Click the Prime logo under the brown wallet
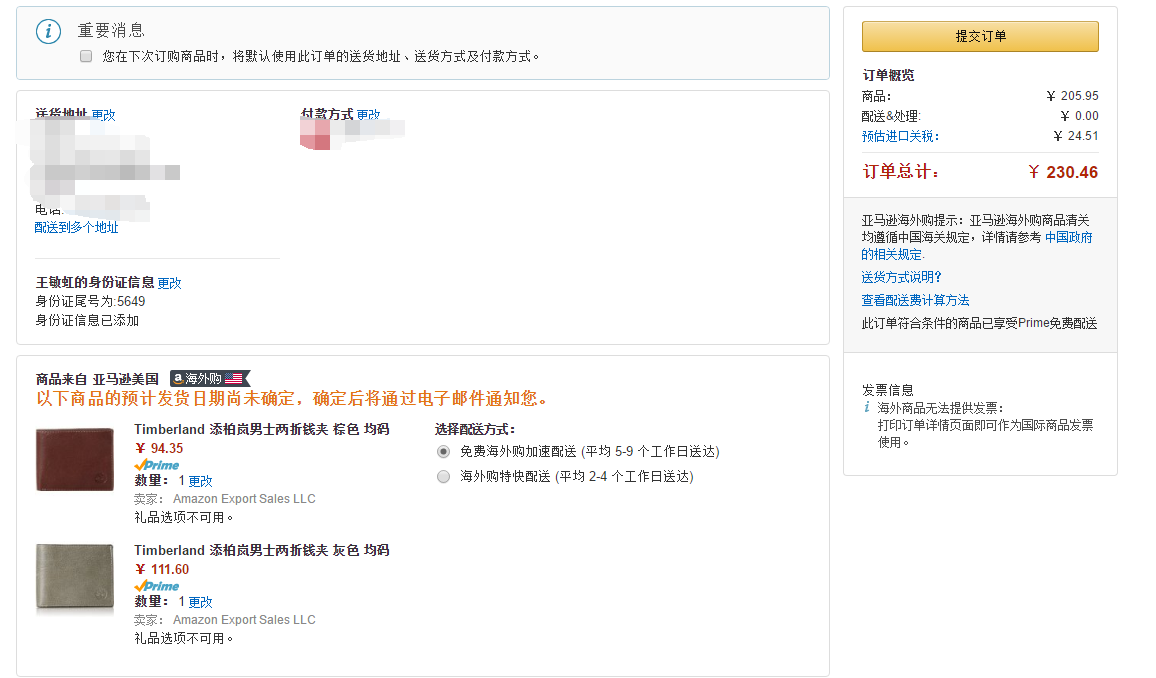The image size is (1156, 678). point(156,465)
